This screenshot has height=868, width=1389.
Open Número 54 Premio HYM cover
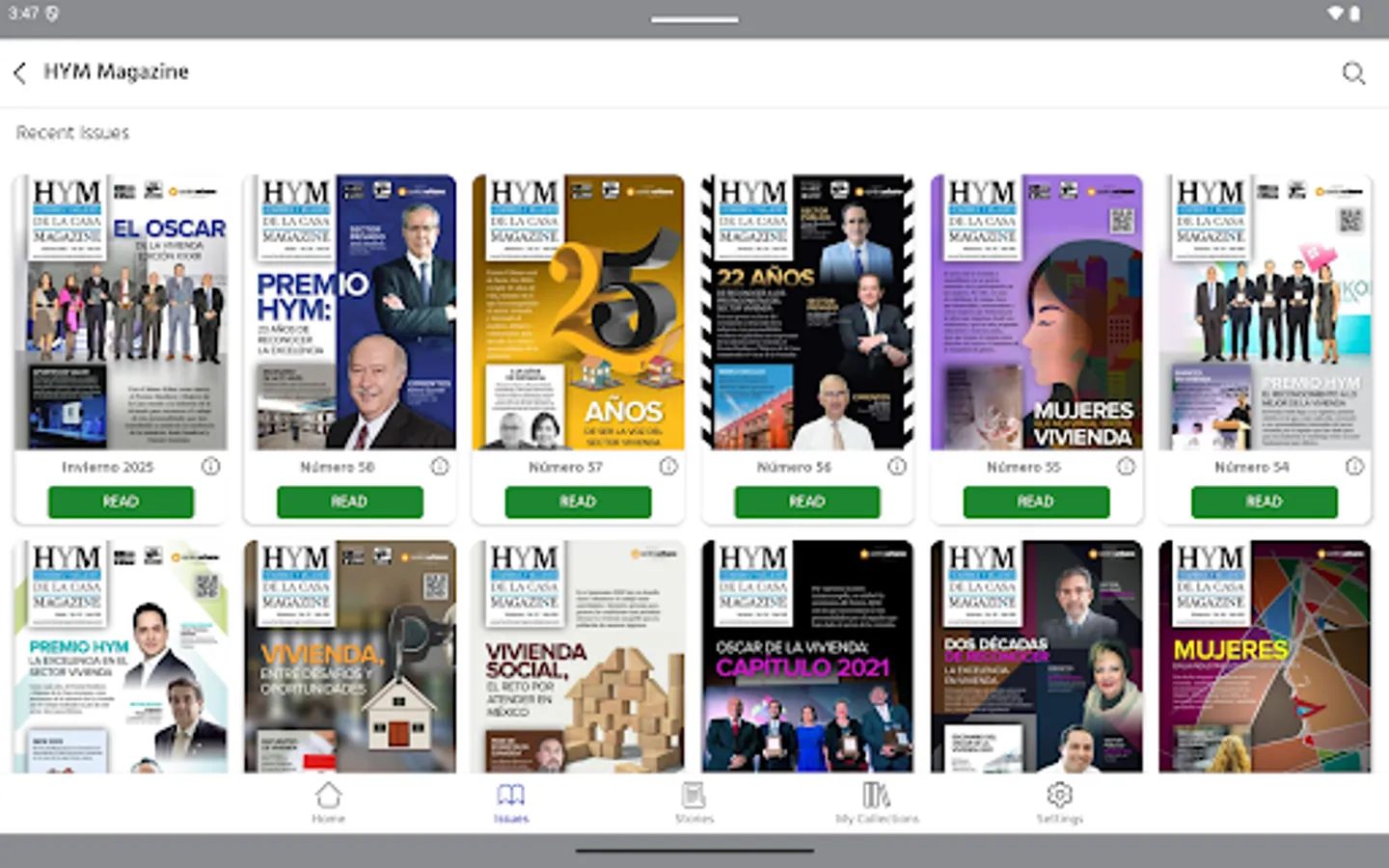pyautogui.click(x=1265, y=312)
